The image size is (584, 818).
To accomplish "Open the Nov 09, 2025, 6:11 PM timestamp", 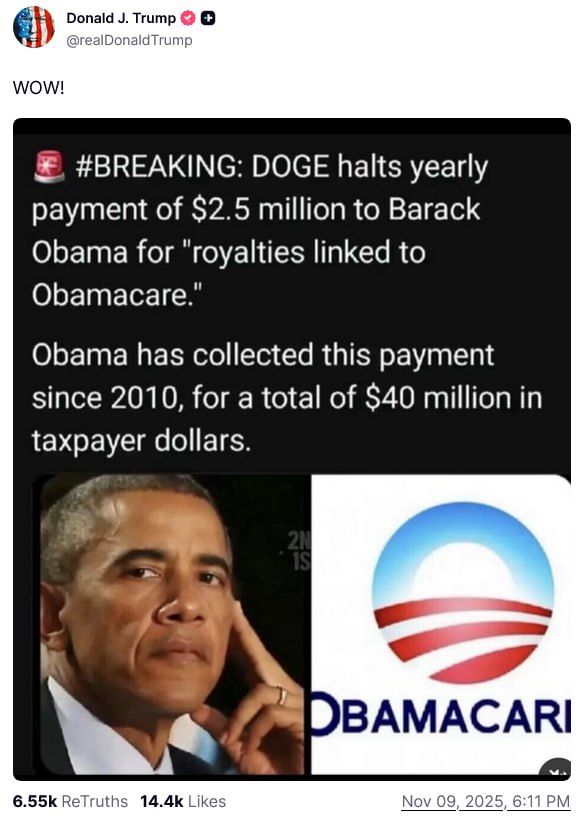I will 485,801.
